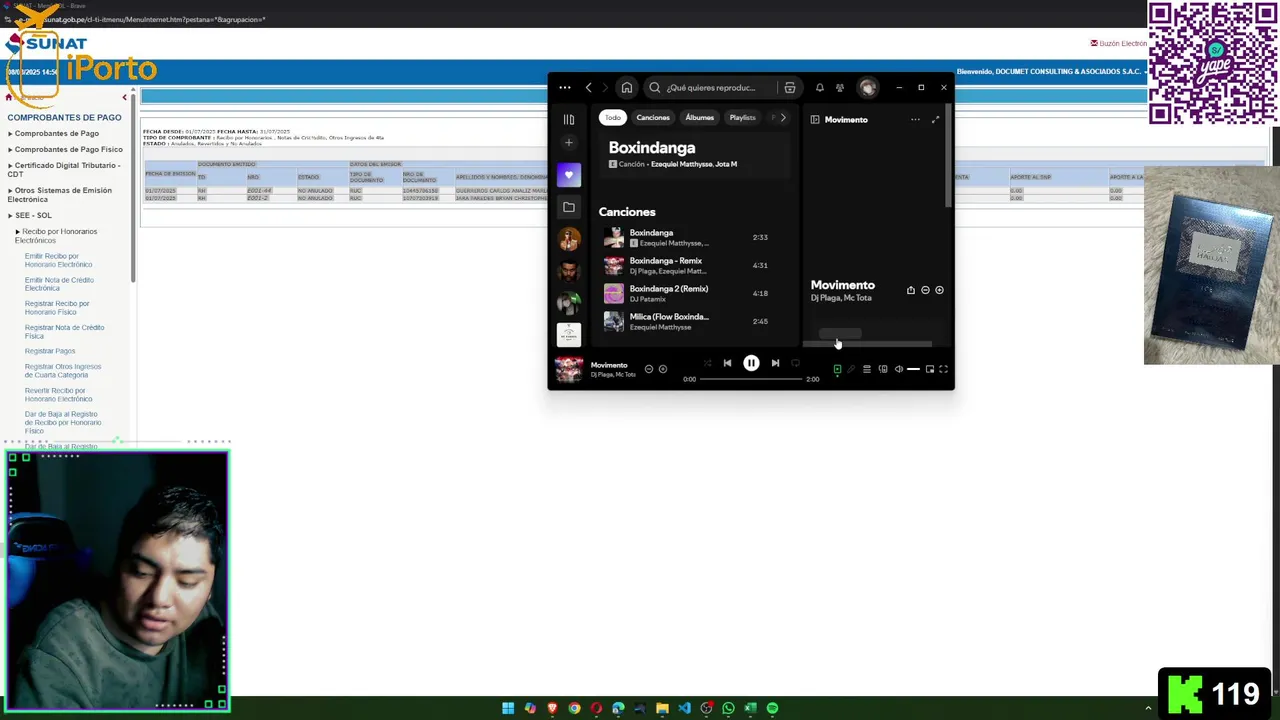Open Friend Activity icon
The height and width of the screenshot is (720, 1280).
pos(840,88)
